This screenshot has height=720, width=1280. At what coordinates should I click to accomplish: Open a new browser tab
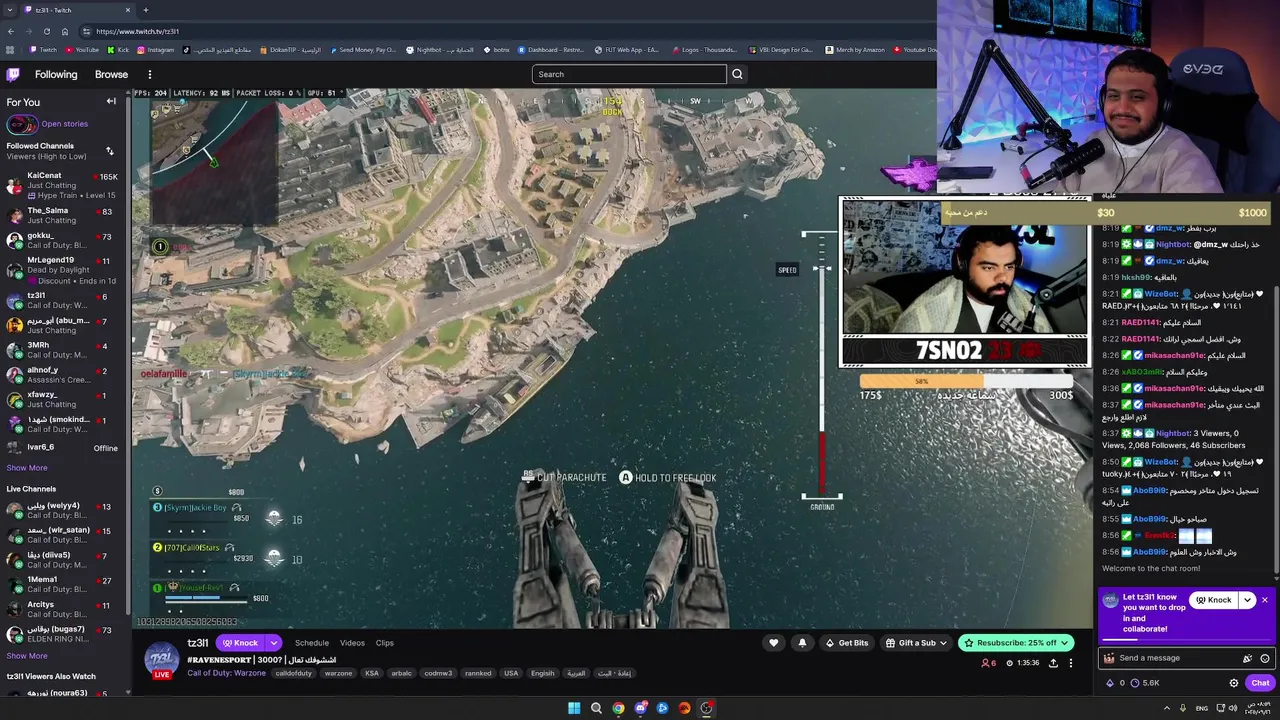click(146, 10)
